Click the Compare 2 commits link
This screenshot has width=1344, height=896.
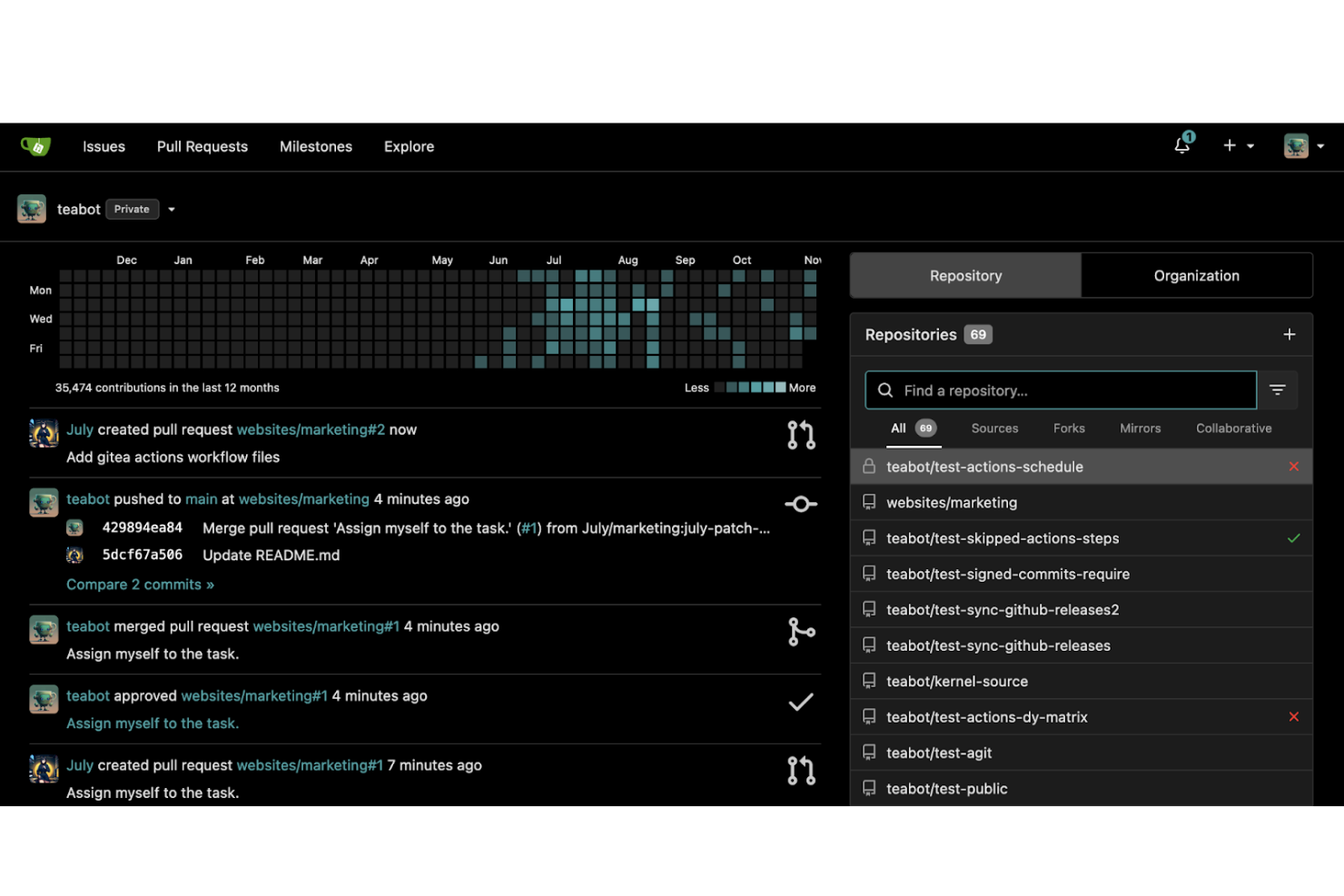140,584
